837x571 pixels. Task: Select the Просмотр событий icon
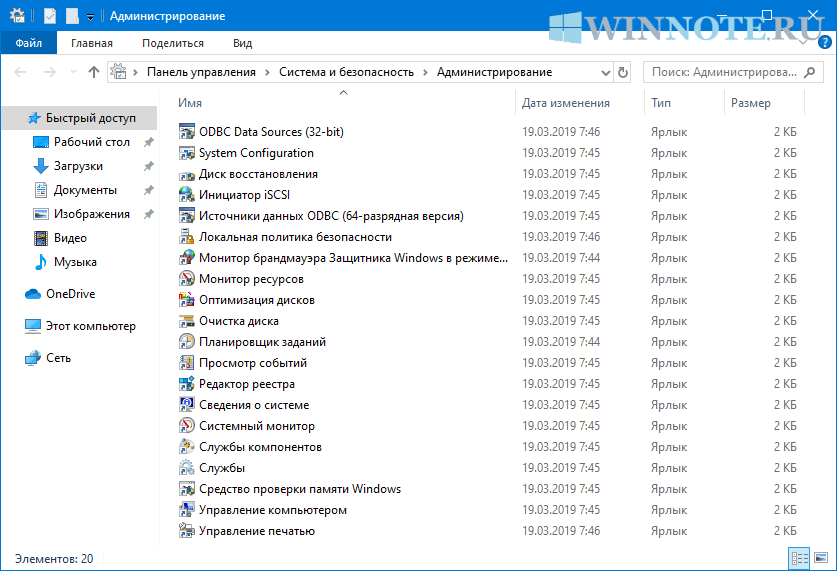(186, 363)
